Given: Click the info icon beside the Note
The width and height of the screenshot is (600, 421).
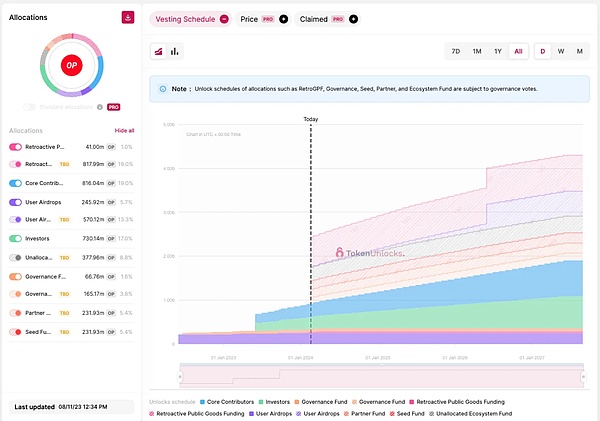Looking at the screenshot, I should click(162, 88).
